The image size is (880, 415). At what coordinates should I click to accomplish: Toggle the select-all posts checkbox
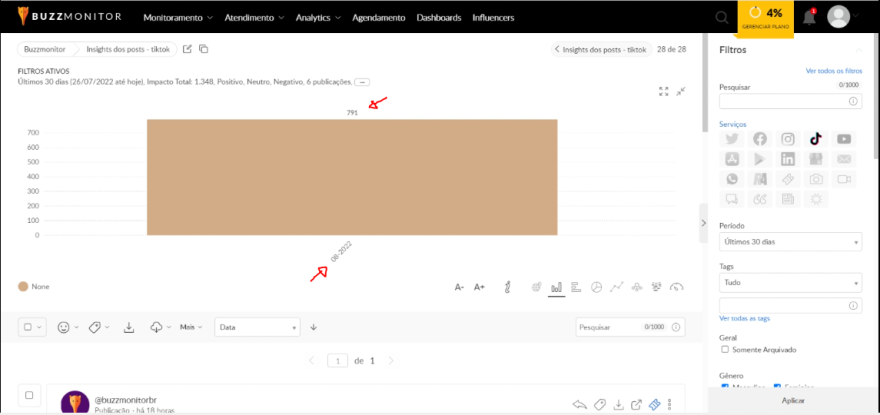[28, 327]
